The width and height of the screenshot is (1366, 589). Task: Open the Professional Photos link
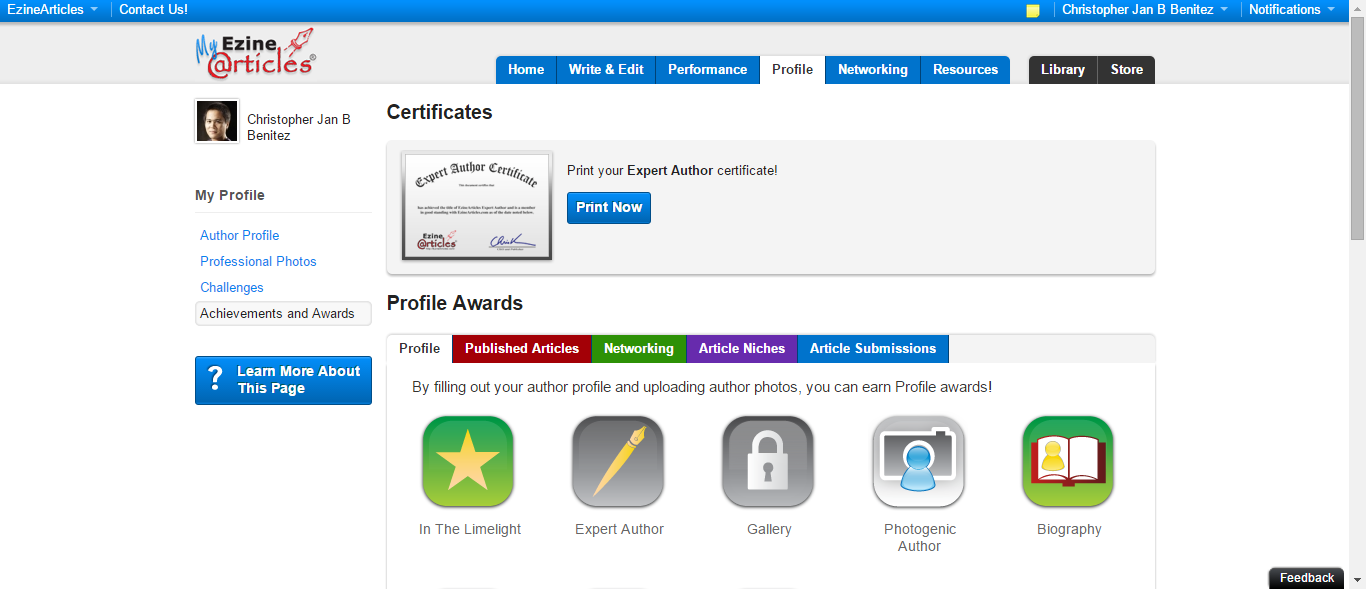258,261
